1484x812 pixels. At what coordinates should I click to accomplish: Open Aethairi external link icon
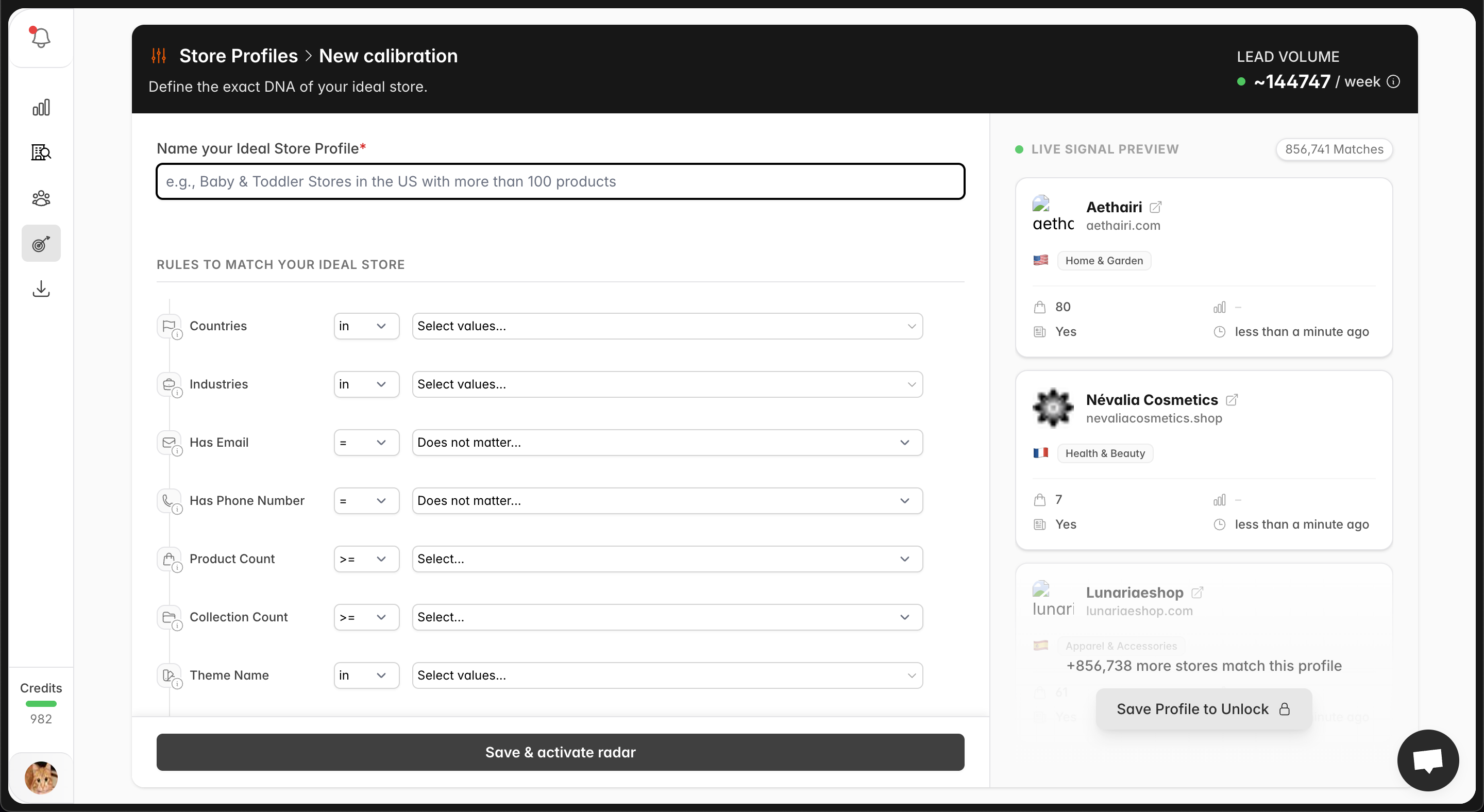[x=1155, y=207]
